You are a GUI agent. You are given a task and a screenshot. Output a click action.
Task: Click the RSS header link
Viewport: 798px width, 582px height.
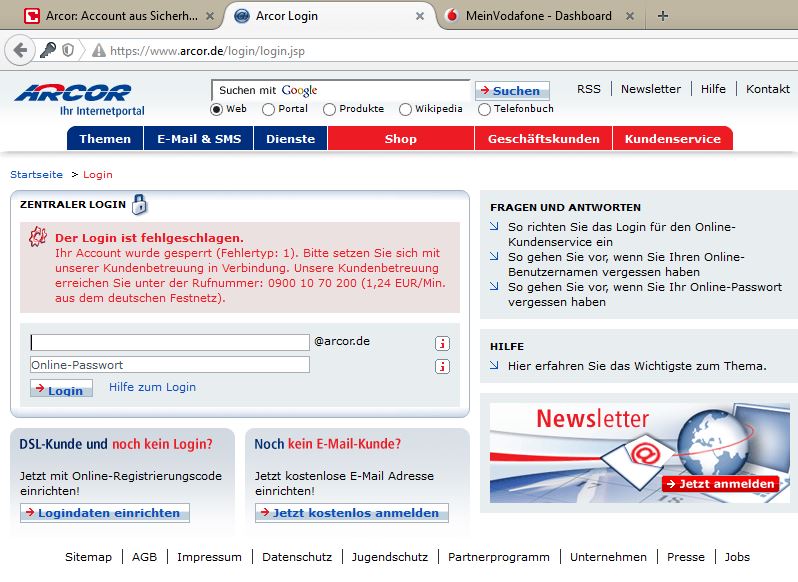[588, 89]
